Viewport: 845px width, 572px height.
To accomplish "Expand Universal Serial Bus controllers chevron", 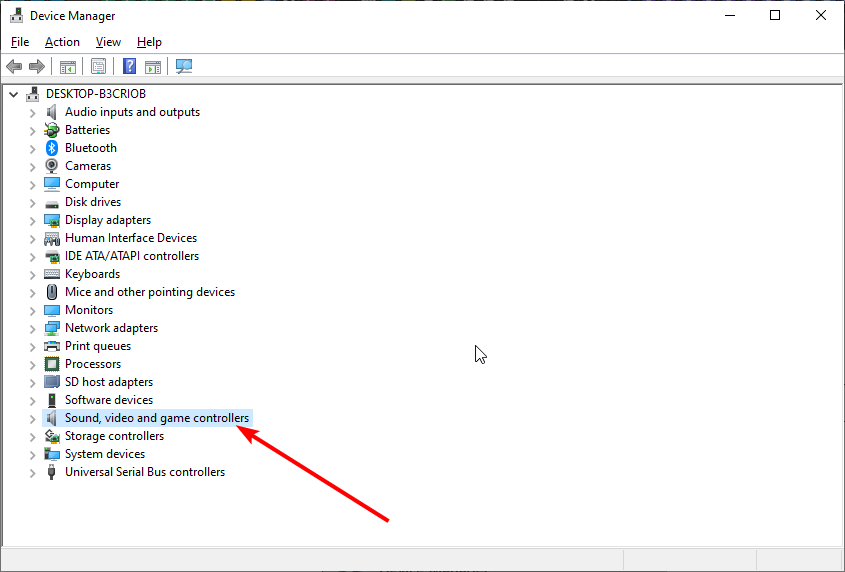I will pos(32,472).
